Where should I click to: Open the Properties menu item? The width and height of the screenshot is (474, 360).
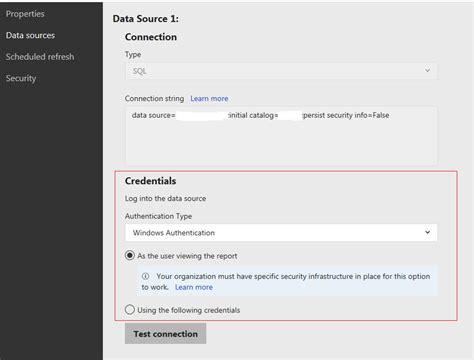(25, 14)
